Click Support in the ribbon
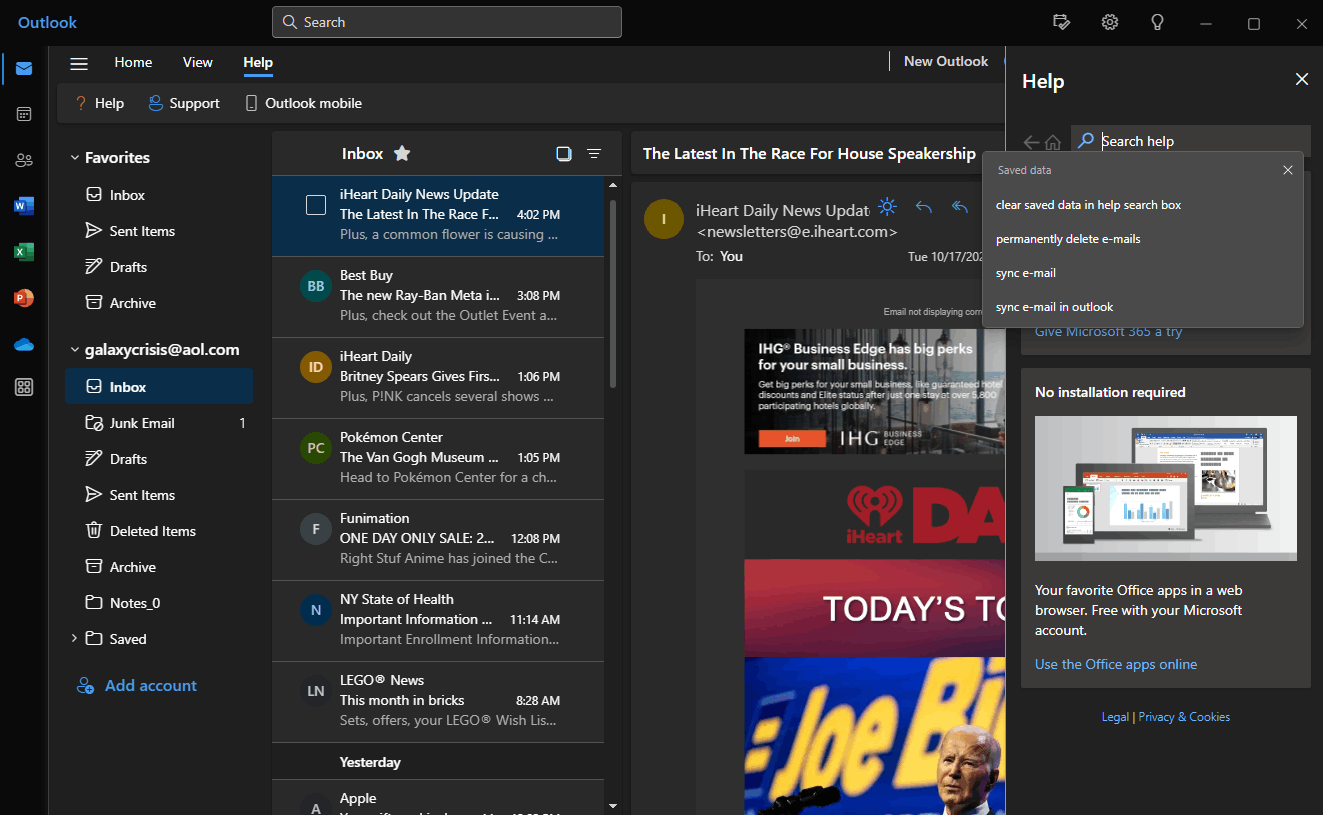The width and height of the screenshot is (1323, 815). click(x=184, y=103)
